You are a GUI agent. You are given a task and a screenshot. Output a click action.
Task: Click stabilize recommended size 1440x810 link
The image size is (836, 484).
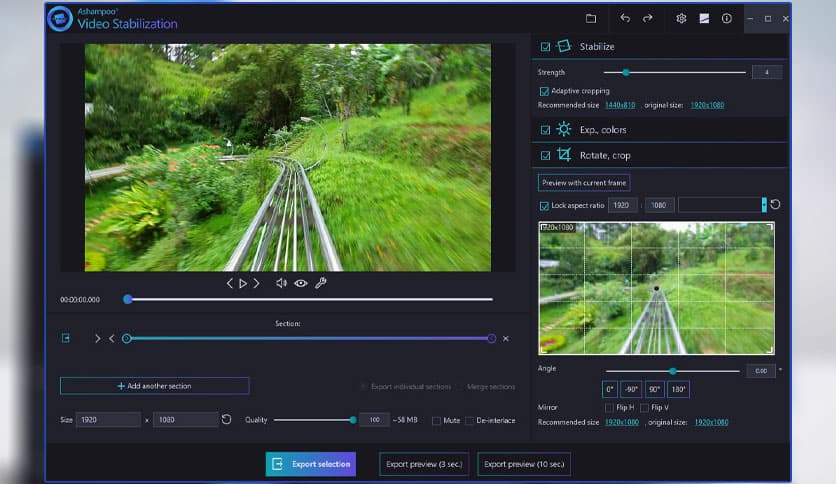pyautogui.click(x=620, y=106)
